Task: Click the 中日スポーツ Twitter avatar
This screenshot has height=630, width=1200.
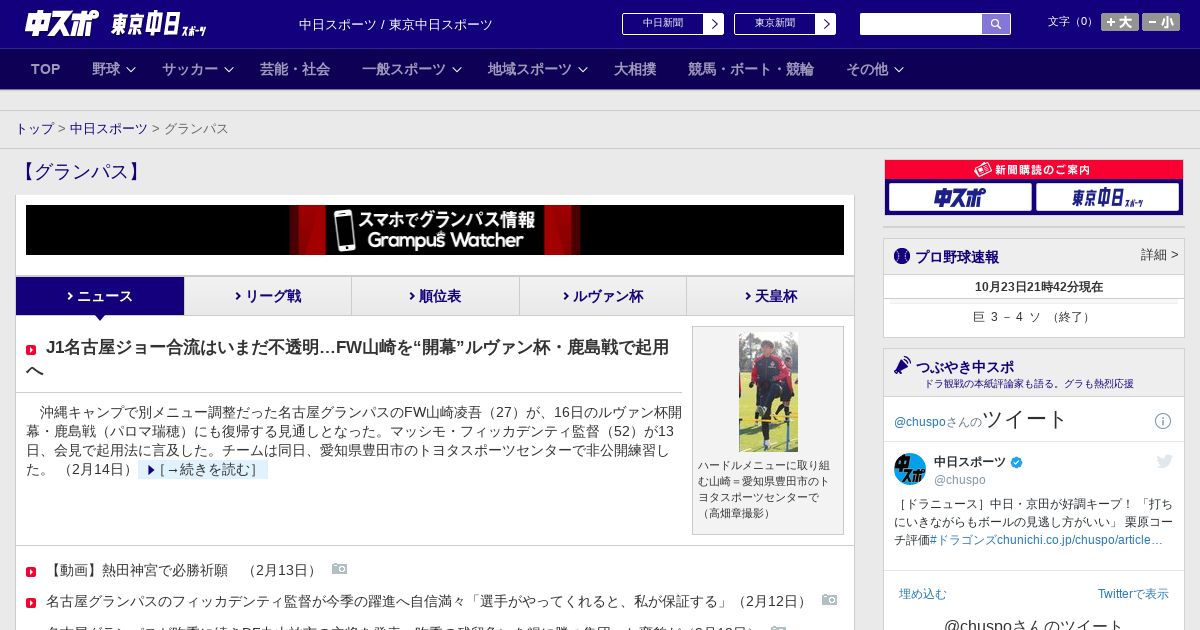Action: pos(910,470)
